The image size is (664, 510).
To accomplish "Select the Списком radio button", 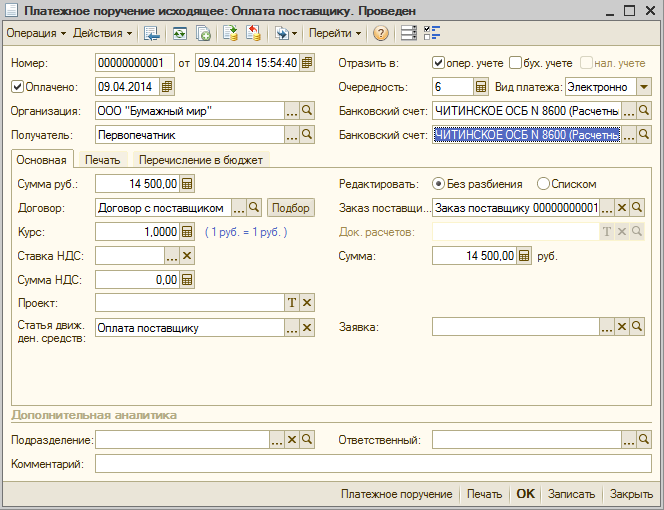I will pyautogui.click(x=543, y=184).
